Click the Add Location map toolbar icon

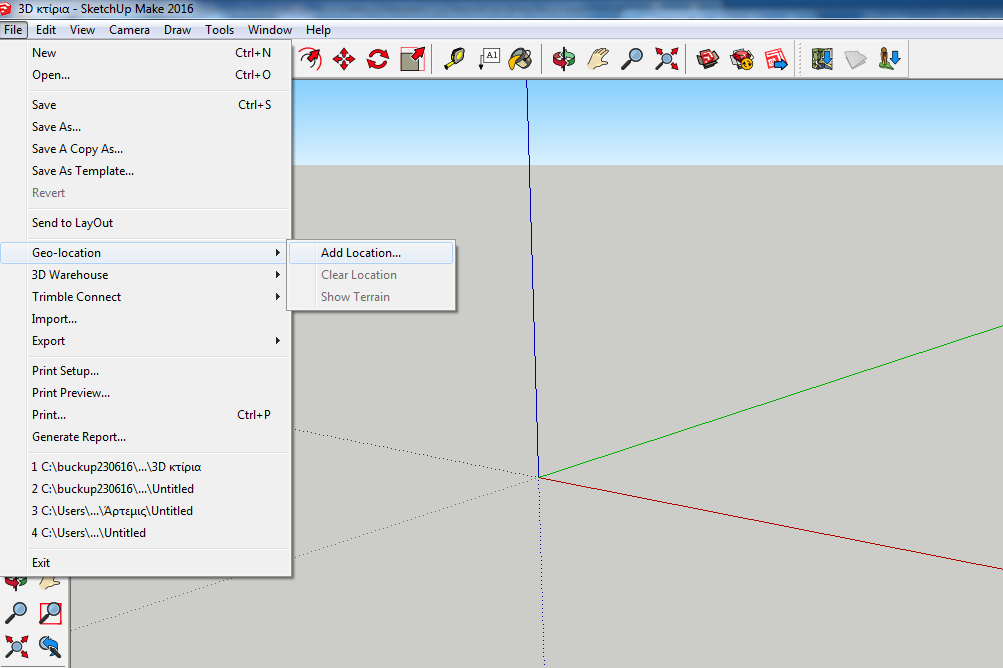[x=822, y=60]
